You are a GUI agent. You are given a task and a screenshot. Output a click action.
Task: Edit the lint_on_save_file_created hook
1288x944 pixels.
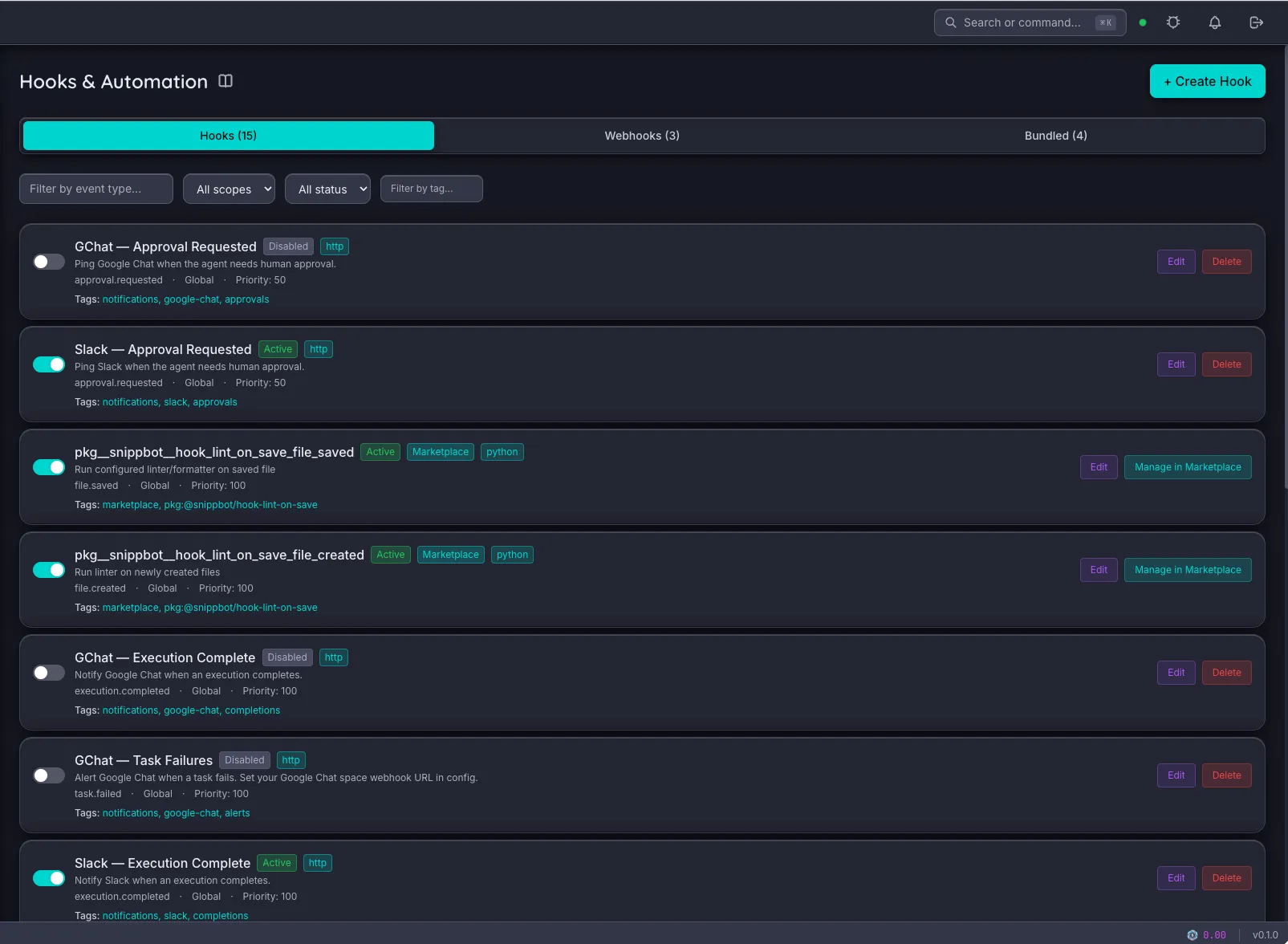[1099, 570]
